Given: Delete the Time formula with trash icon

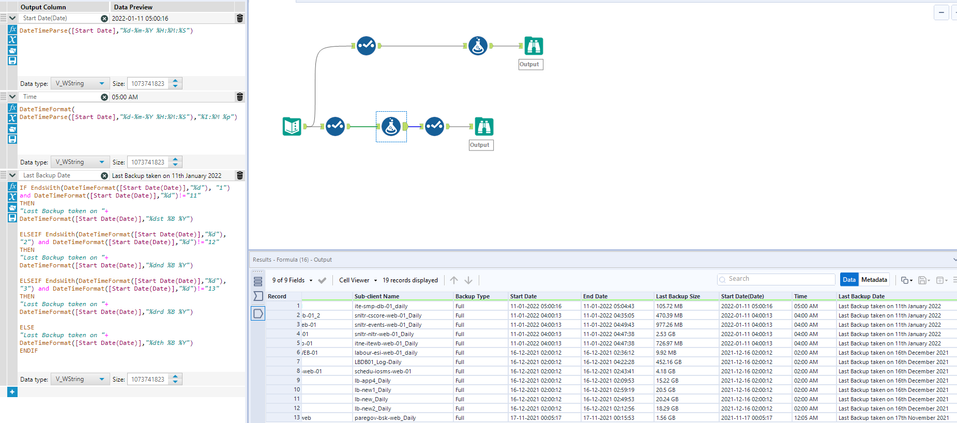Looking at the screenshot, I should coord(240,97).
